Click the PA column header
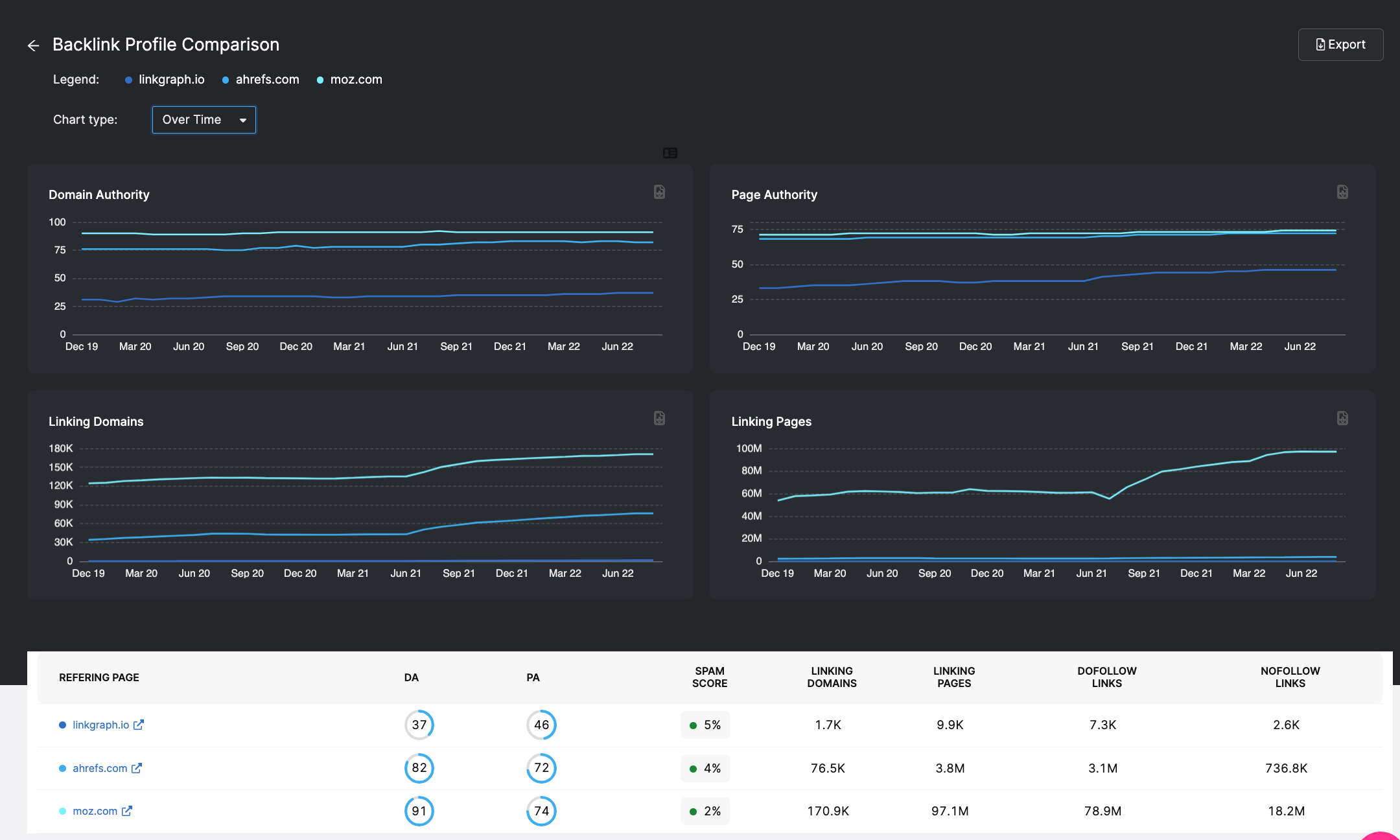1400x840 pixels. (533, 677)
